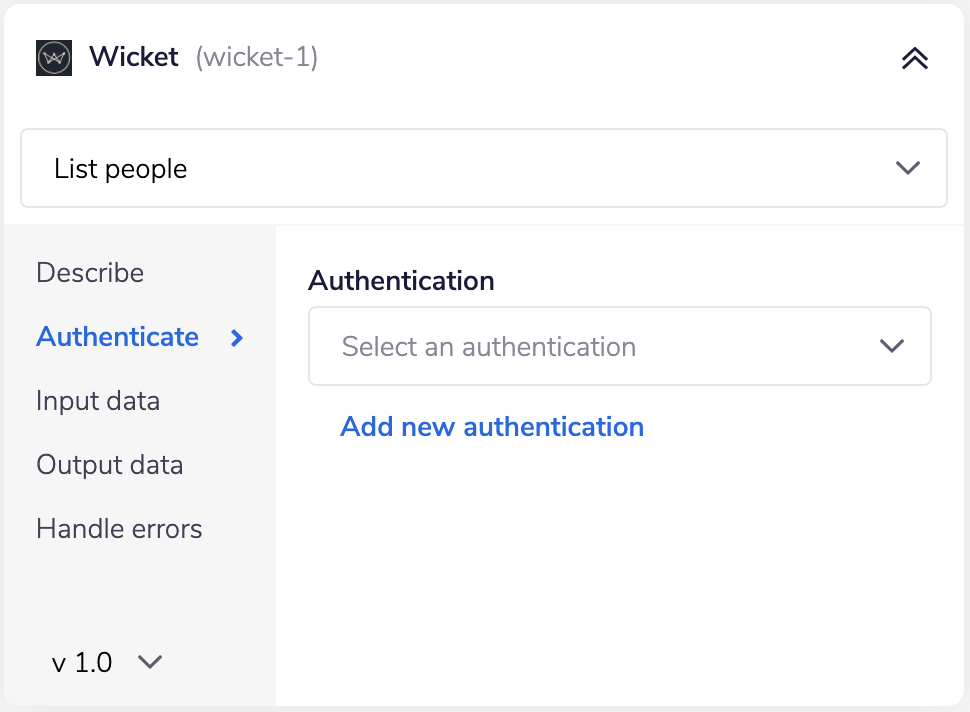Screen dimensions: 970x712
Task: Click the arrow icon next to Authenticate
Action: 237,338
